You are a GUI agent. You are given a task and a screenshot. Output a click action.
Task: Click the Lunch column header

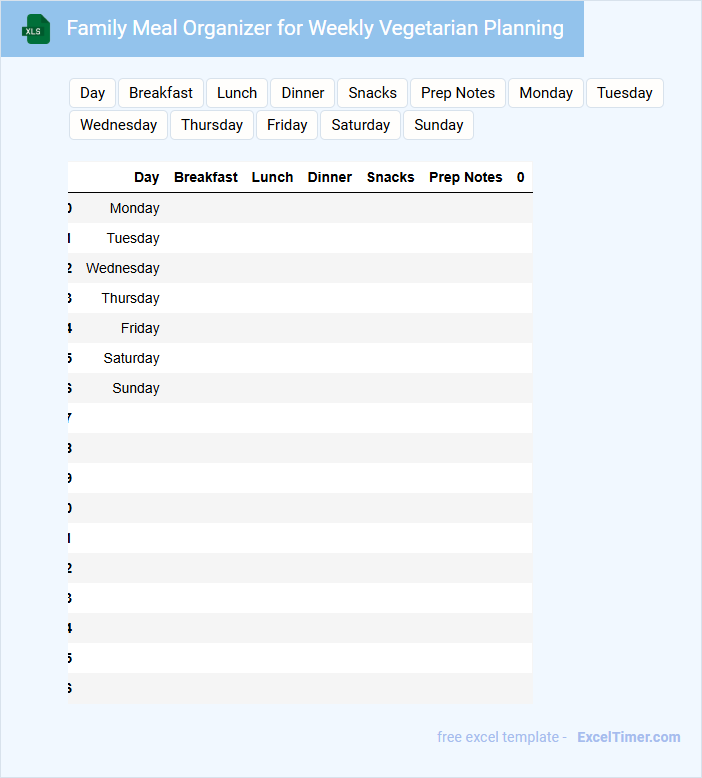point(272,177)
